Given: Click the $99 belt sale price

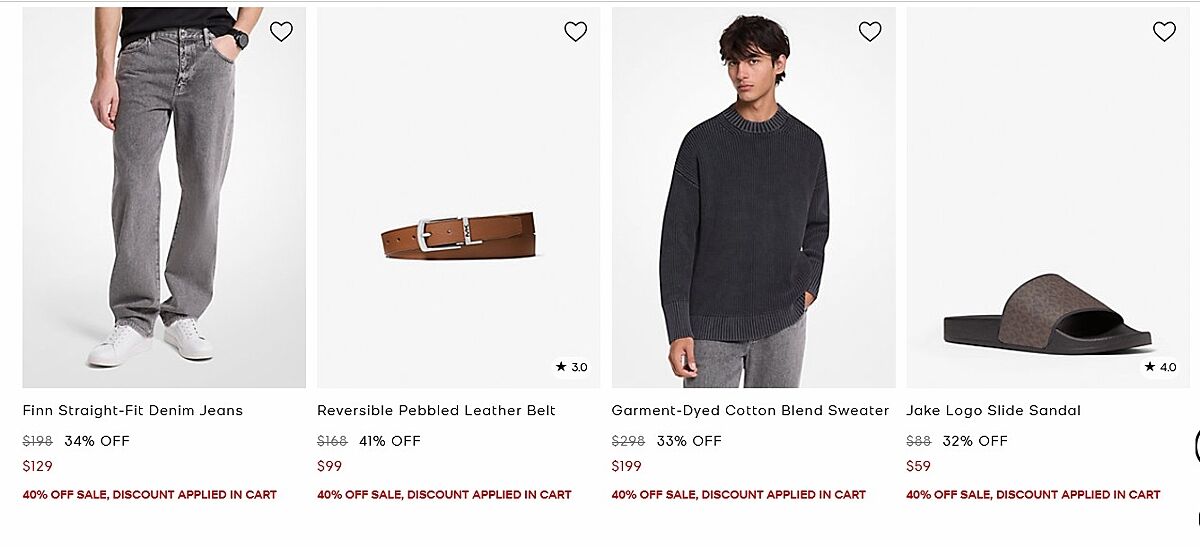Looking at the screenshot, I should coord(330,466).
